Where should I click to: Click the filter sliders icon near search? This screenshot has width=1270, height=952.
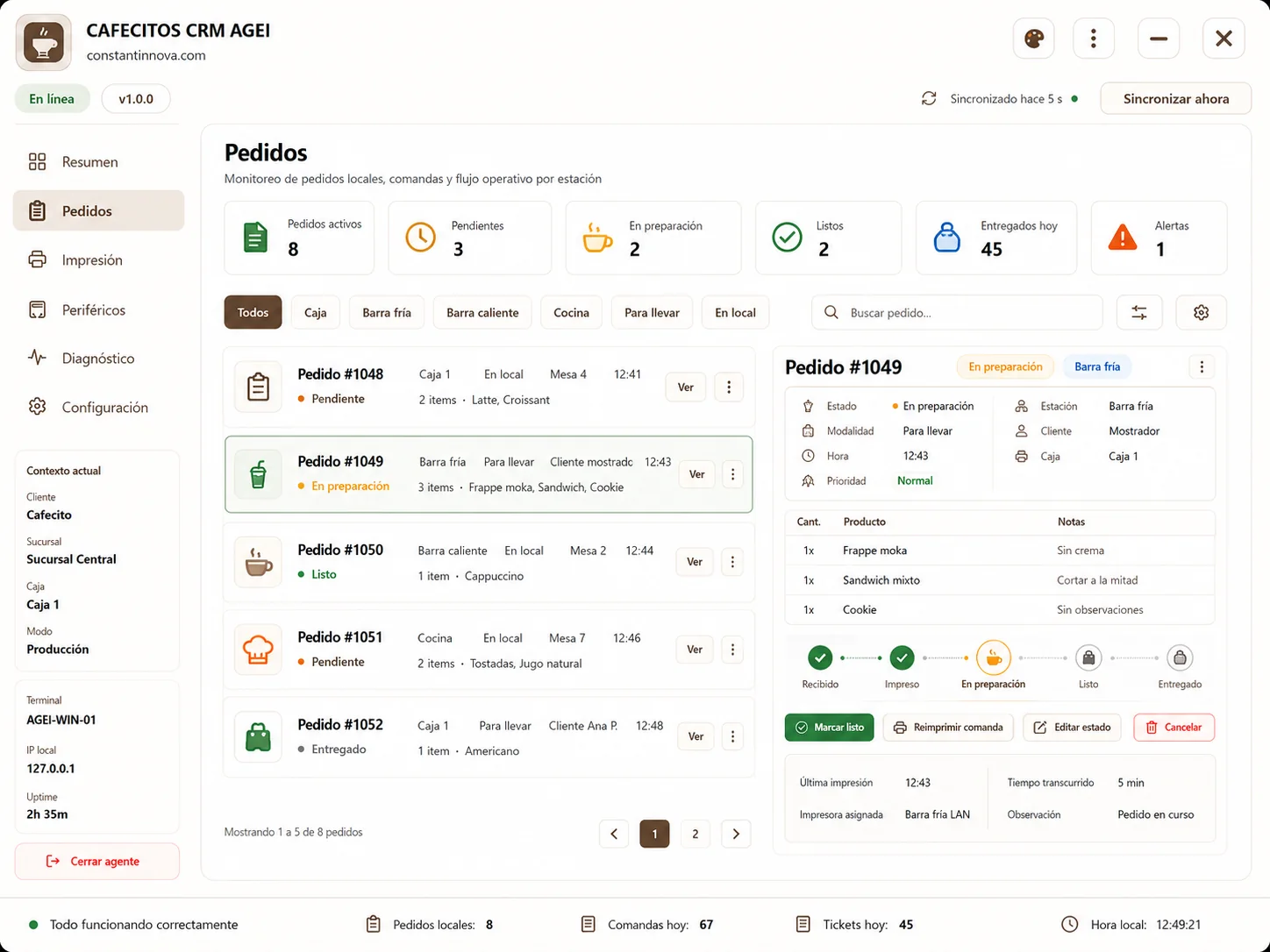pyautogui.click(x=1139, y=312)
